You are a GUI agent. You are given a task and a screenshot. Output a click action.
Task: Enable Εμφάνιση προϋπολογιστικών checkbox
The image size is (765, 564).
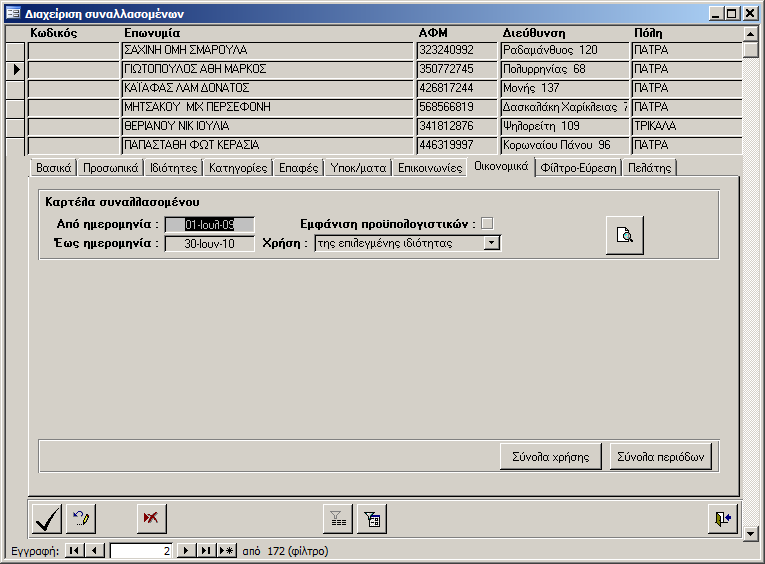(487, 223)
